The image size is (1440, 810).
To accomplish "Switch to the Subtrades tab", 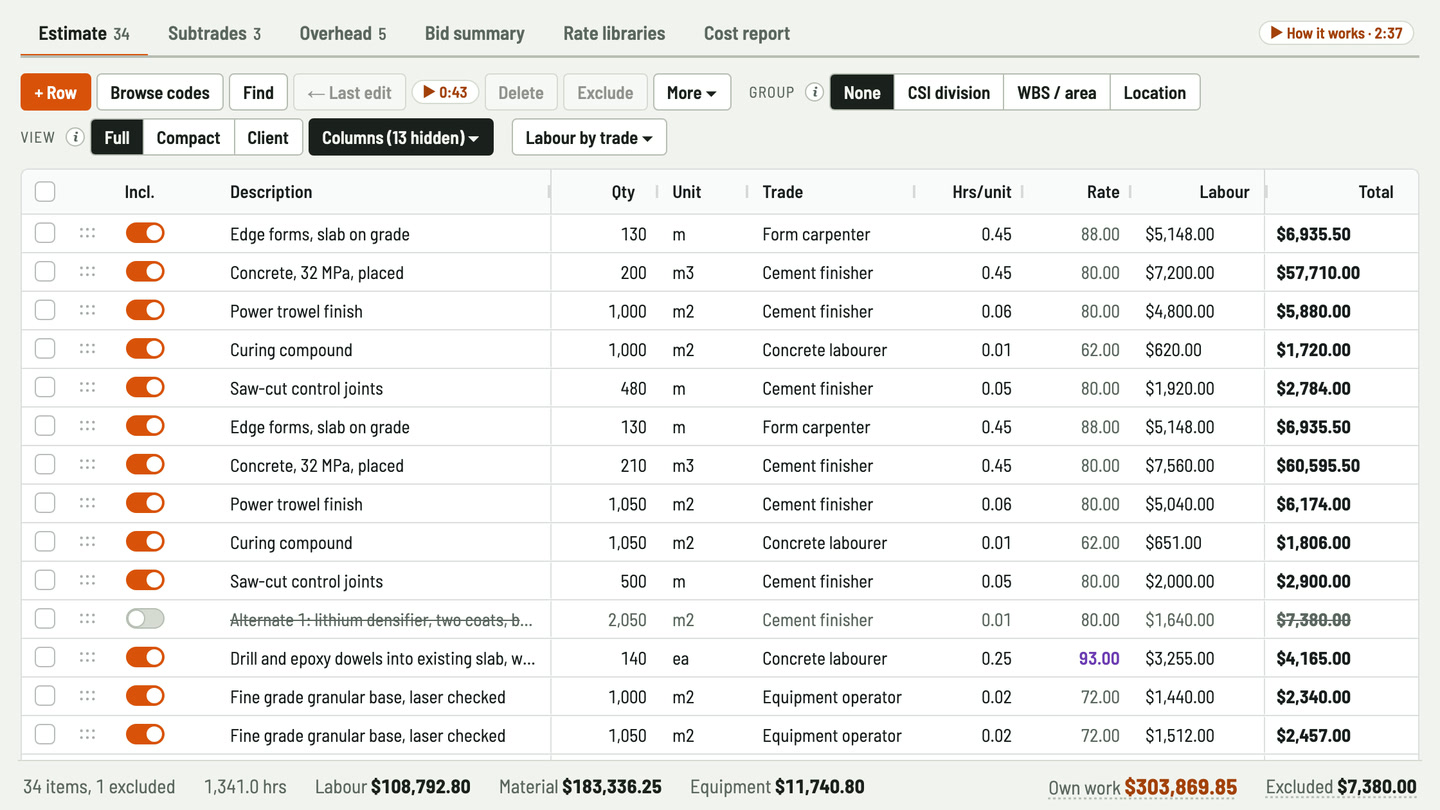I will 214,33.
